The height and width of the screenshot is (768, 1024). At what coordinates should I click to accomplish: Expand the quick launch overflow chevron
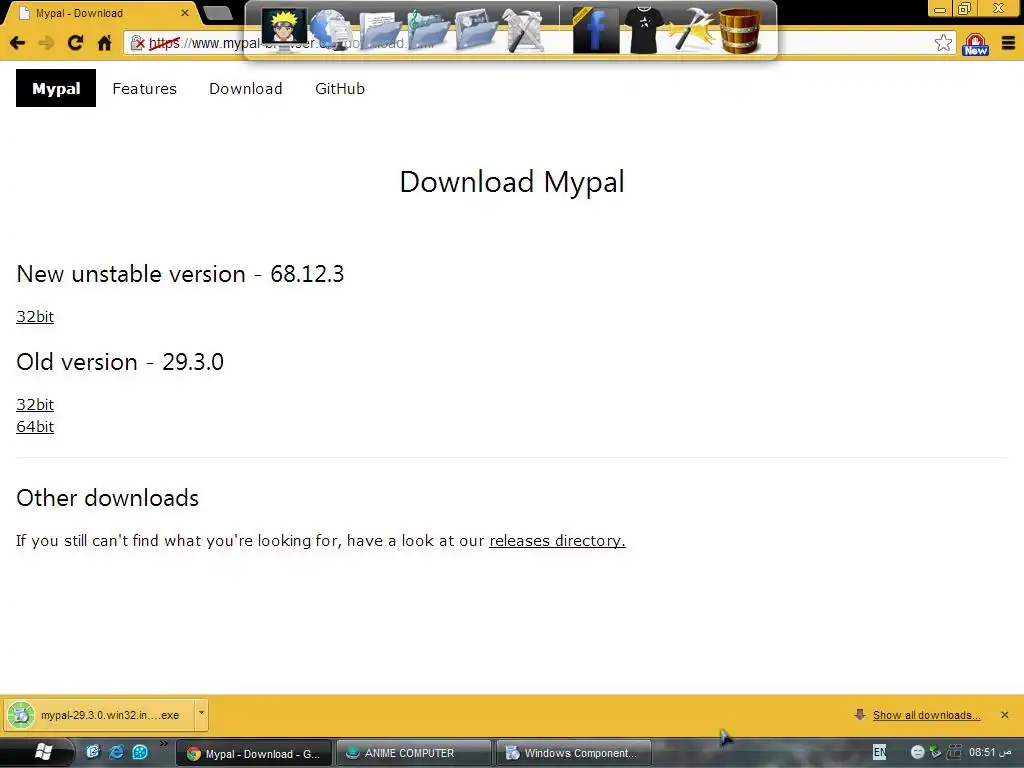(163, 743)
